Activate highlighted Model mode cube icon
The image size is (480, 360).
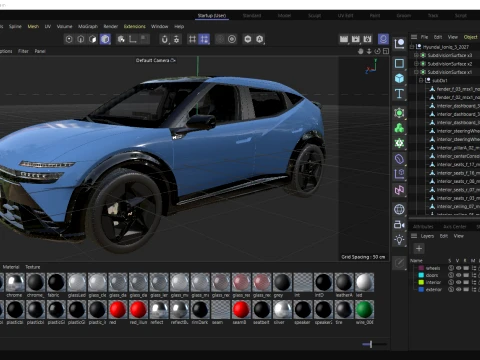pos(105,39)
